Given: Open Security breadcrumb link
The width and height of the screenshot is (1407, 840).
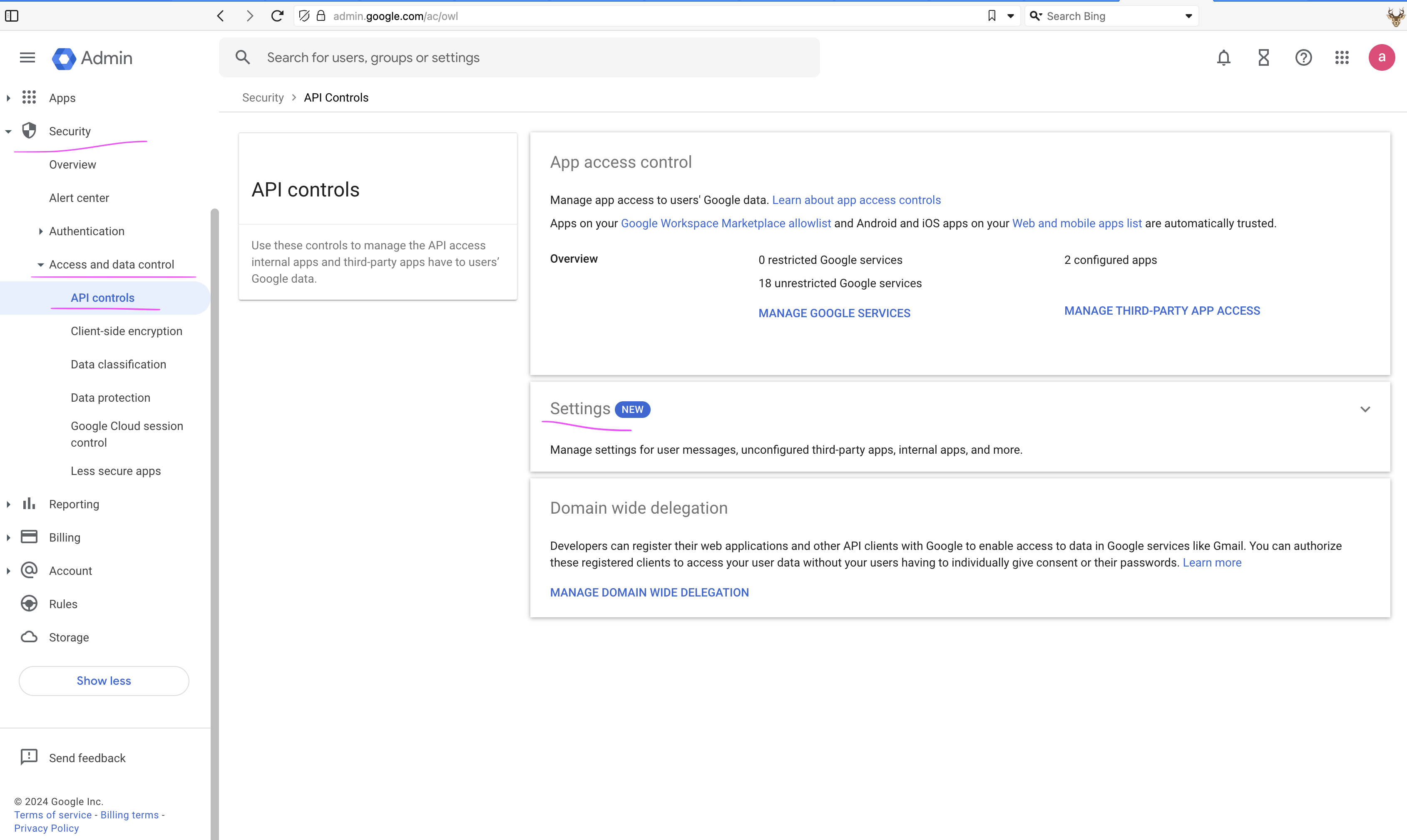Looking at the screenshot, I should coord(263,97).
